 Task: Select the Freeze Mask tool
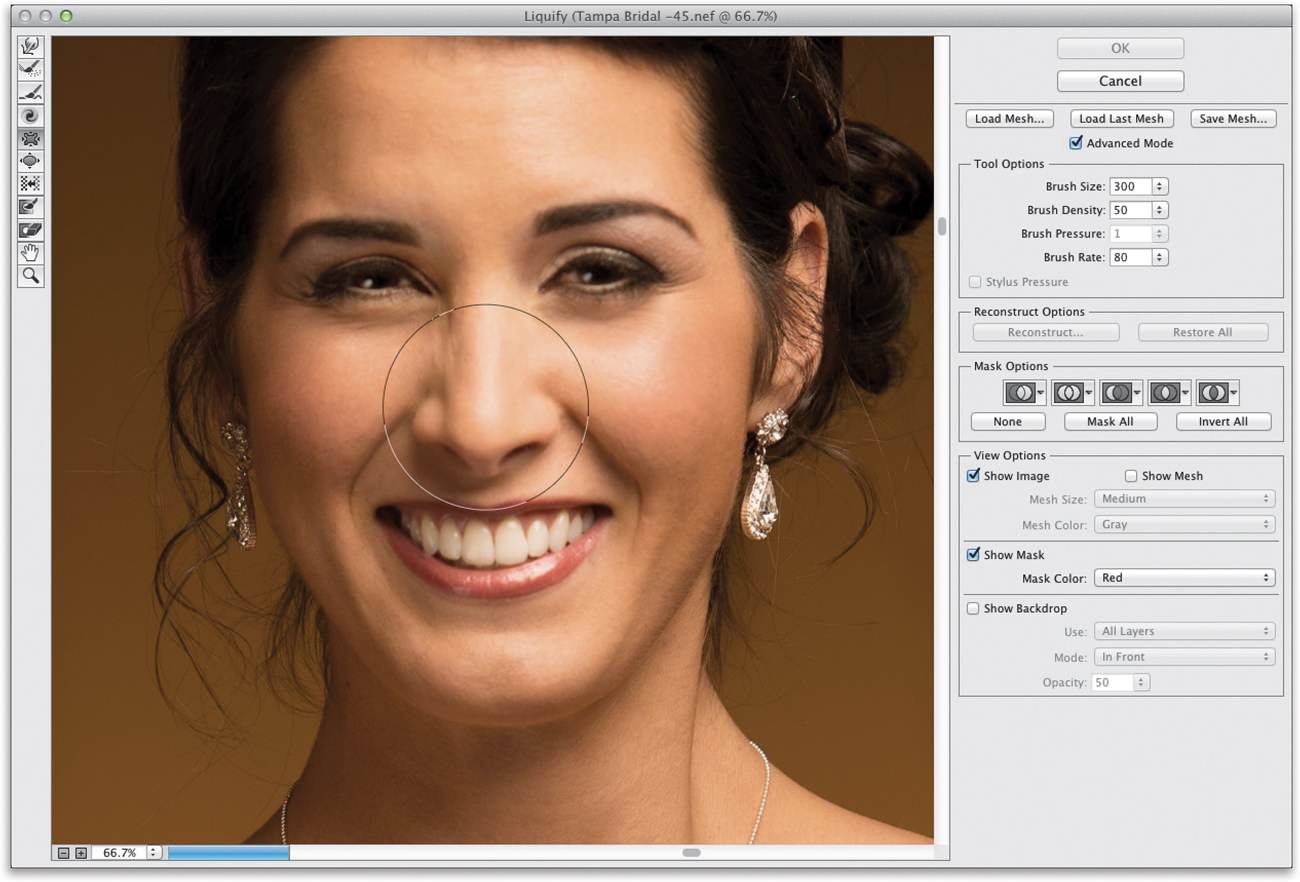tap(31, 207)
